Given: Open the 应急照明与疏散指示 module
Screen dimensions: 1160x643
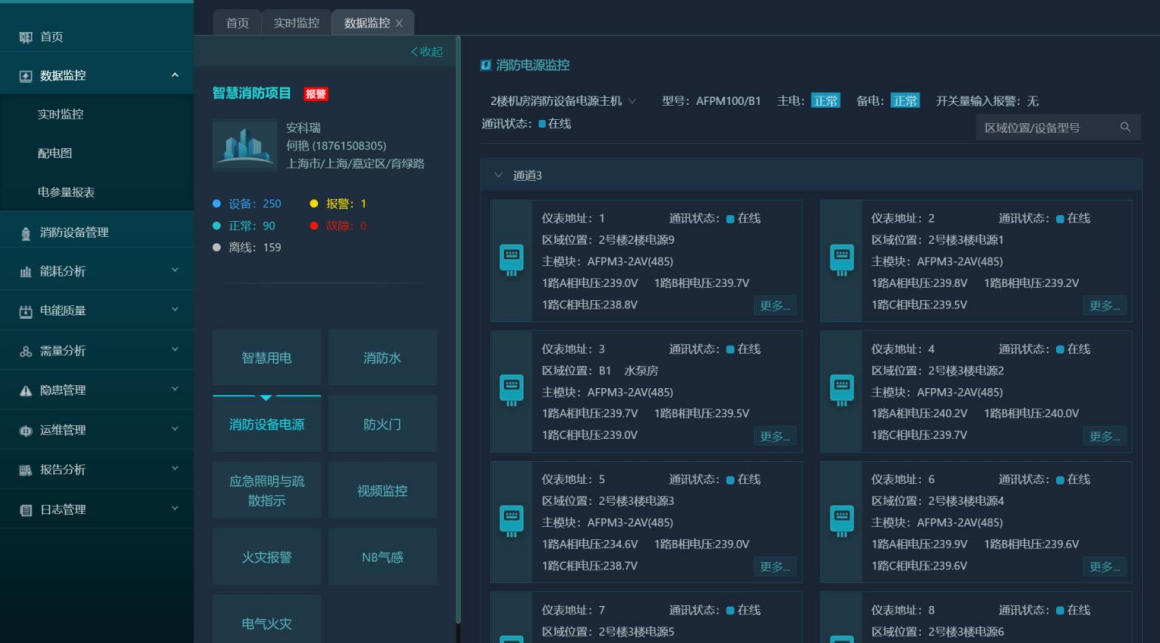Looking at the screenshot, I should (266, 491).
